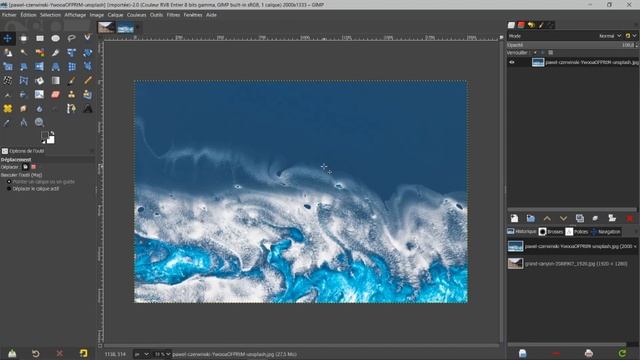Select the Measure compass tool
This screenshot has width=640, height=360.
coord(24,122)
